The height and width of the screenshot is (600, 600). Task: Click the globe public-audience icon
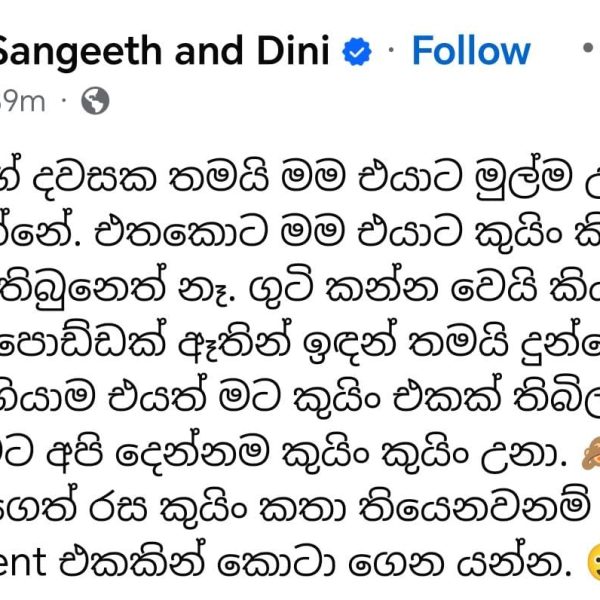coord(95,101)
